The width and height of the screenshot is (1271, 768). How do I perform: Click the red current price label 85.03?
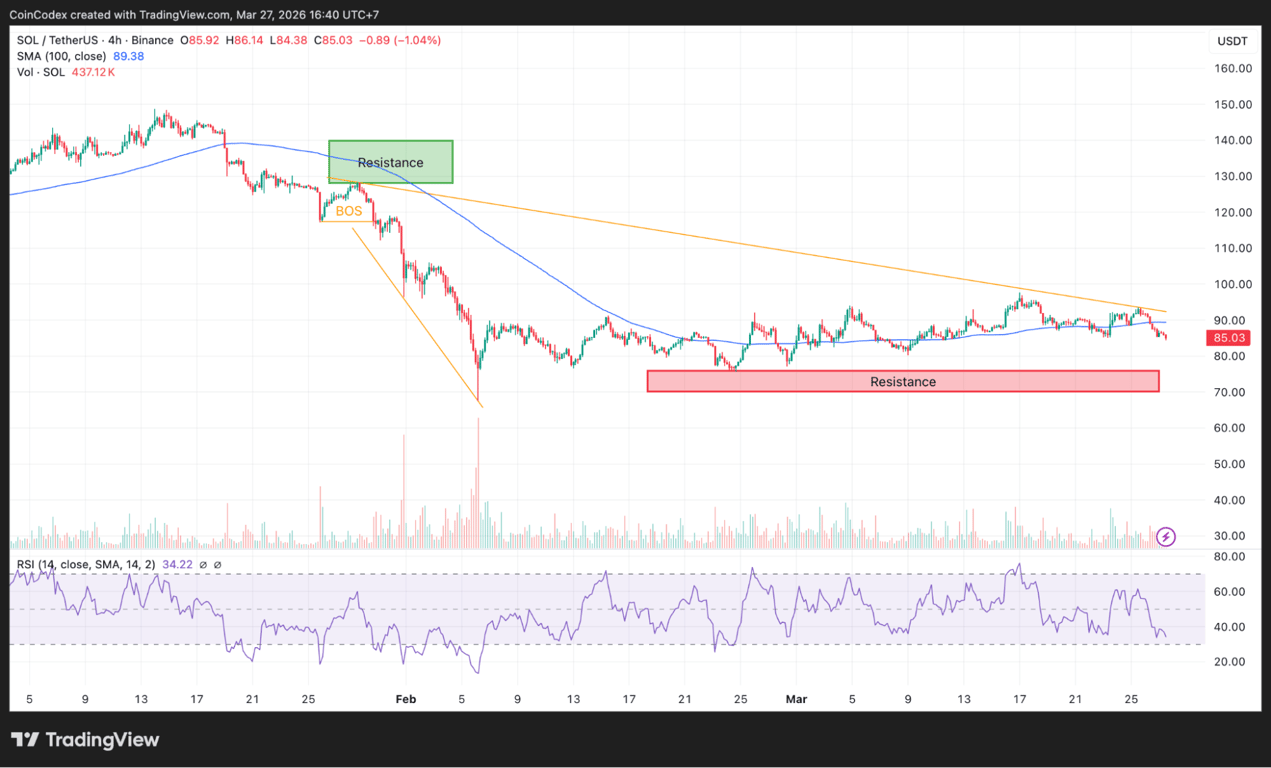[x=1227, y=338]
